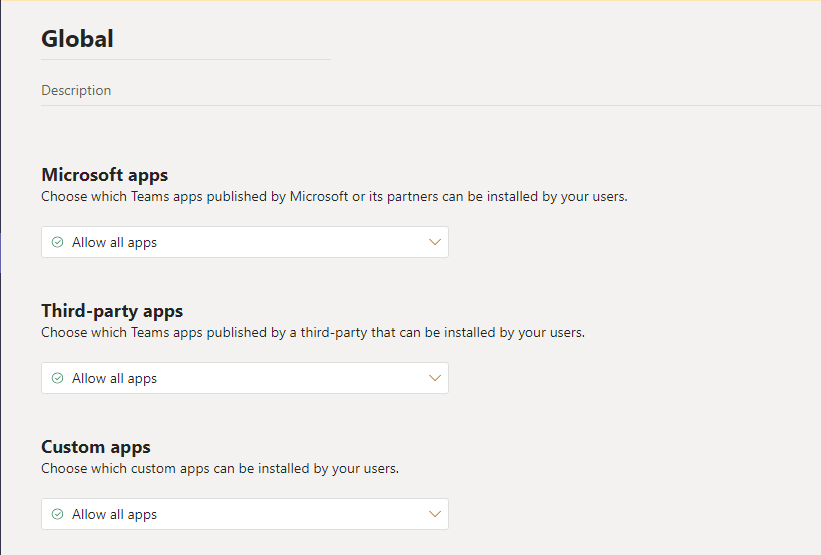Click the Global policy name title
The image size is (821, 555).
tap(77, 39)
